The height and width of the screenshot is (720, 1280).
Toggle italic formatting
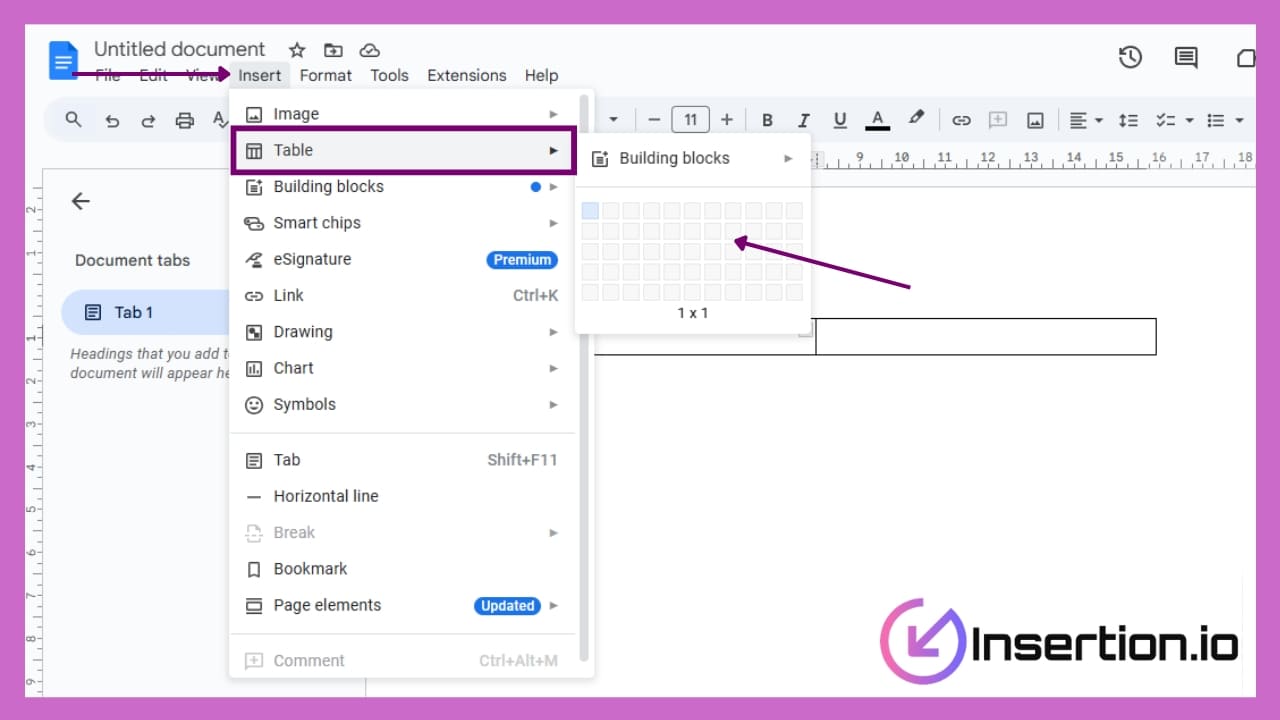(x=803, y=120)
